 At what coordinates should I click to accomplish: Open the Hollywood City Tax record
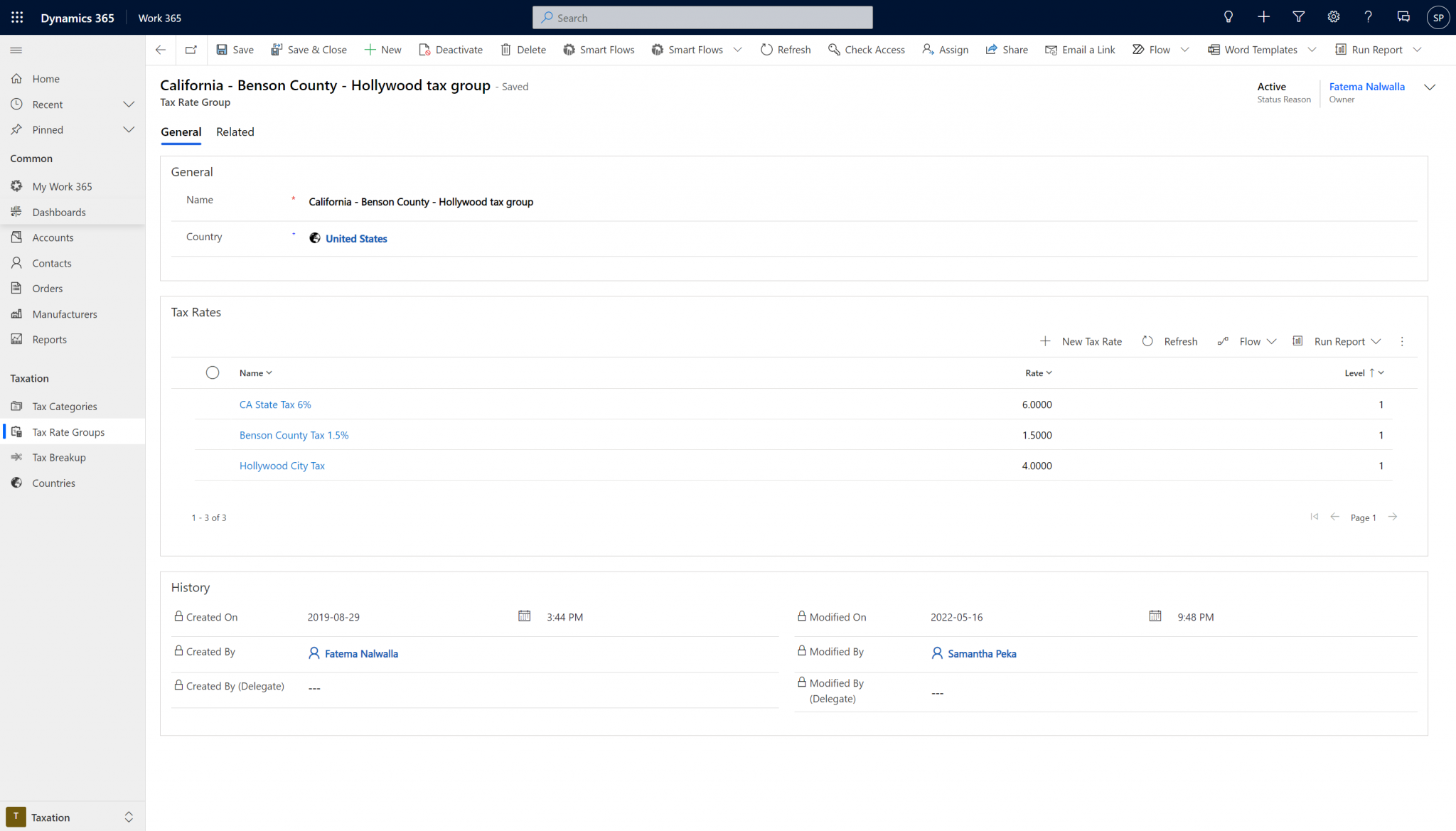(x=282, y=466)
